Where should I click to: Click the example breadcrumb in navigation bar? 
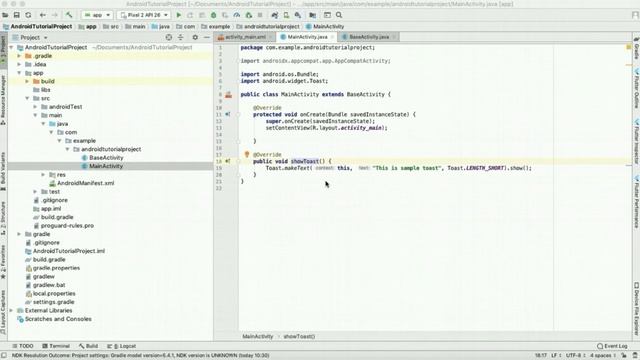216,27
